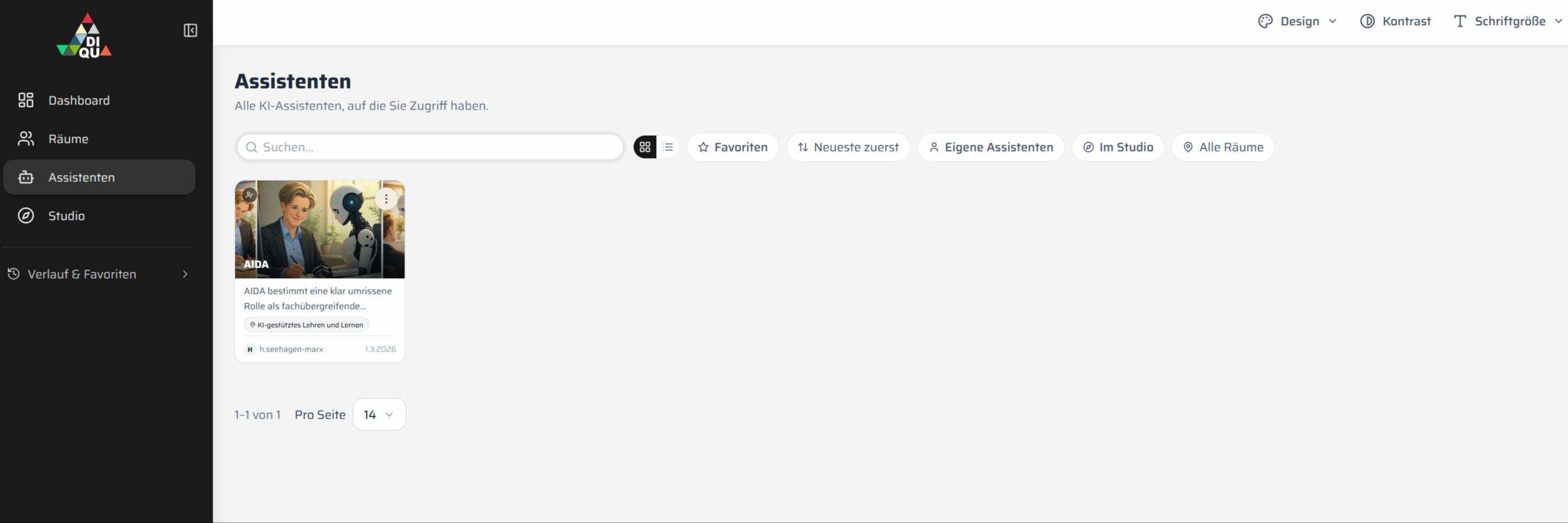This screenshot has height=523, width=1568.
Task: Click the Assistenten page heading
Action: pos(293,81)
